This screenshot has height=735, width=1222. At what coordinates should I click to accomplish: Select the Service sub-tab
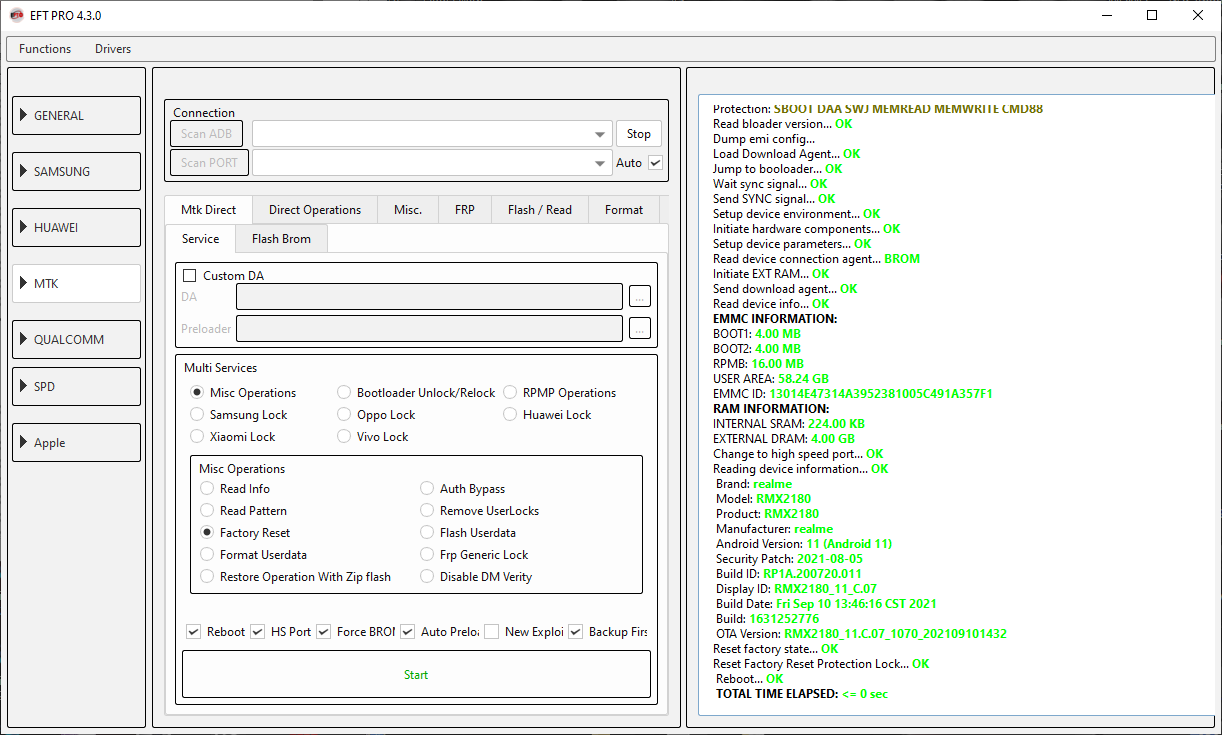[201, 239]
